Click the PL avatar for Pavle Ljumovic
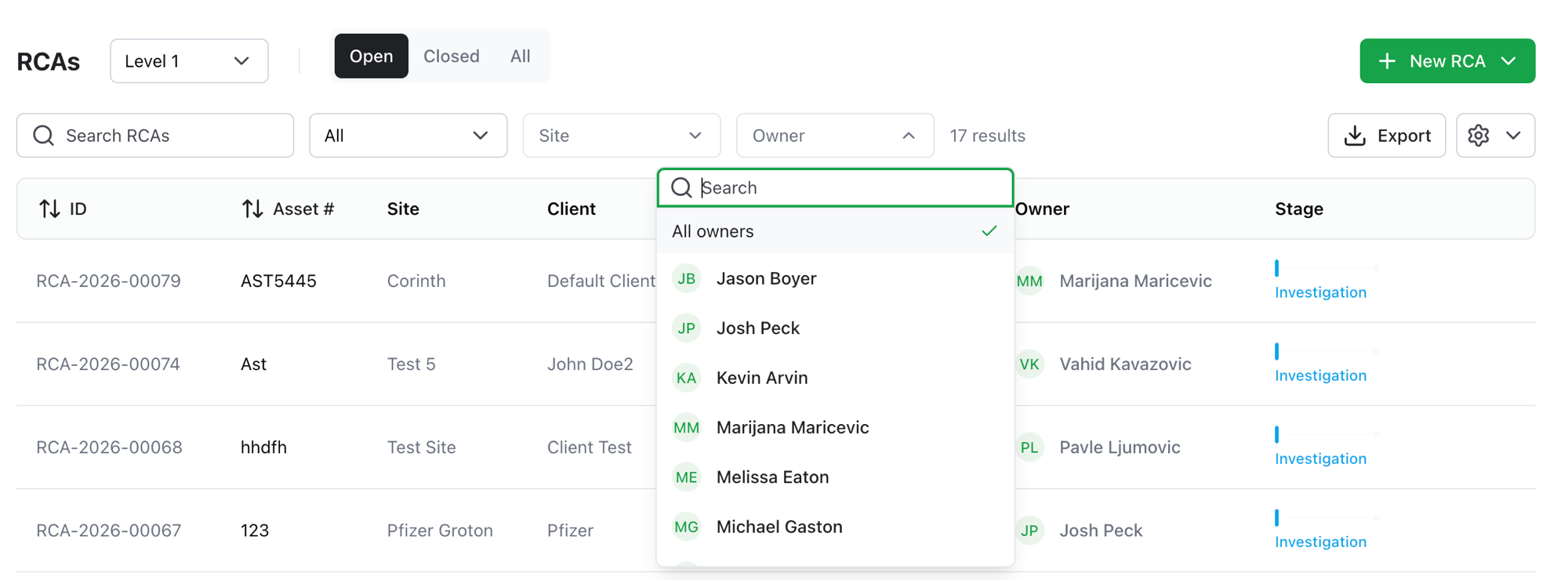The image size is (1568, 580). pyautogui.click(x=1029, y=447)
